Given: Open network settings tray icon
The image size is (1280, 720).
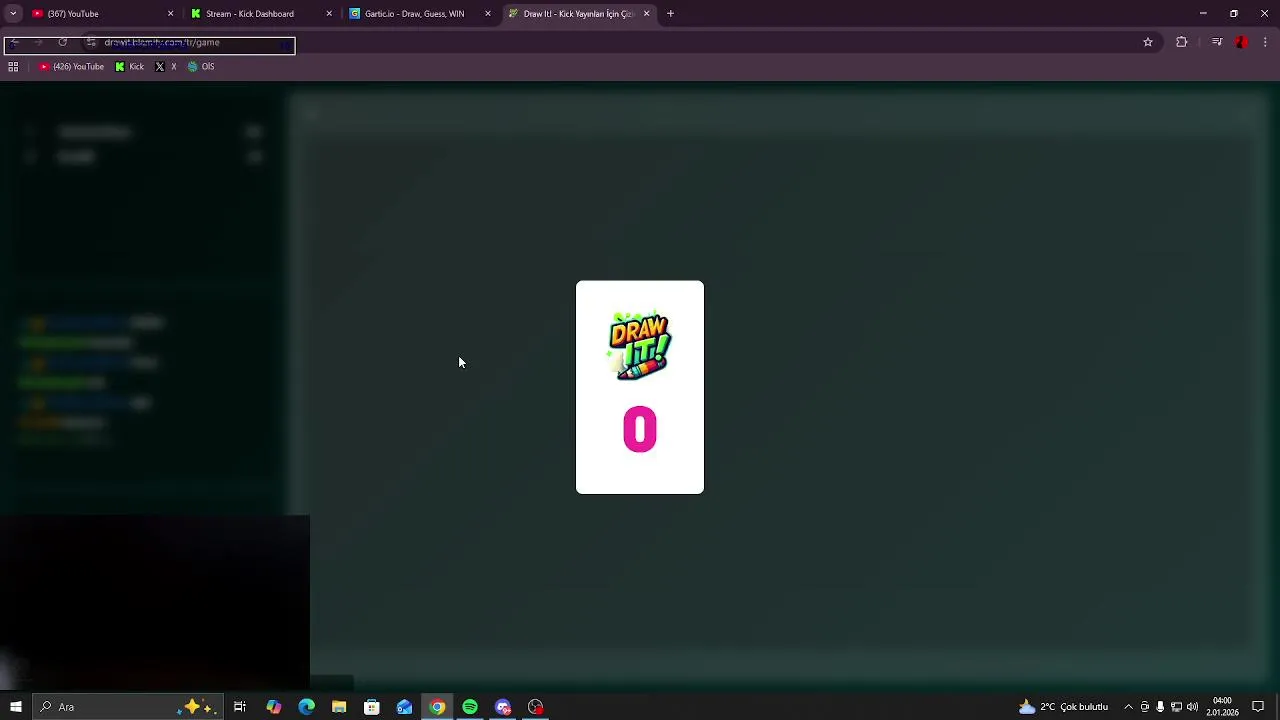Looking at the screenshot, I should click(x=1176, y=707).
